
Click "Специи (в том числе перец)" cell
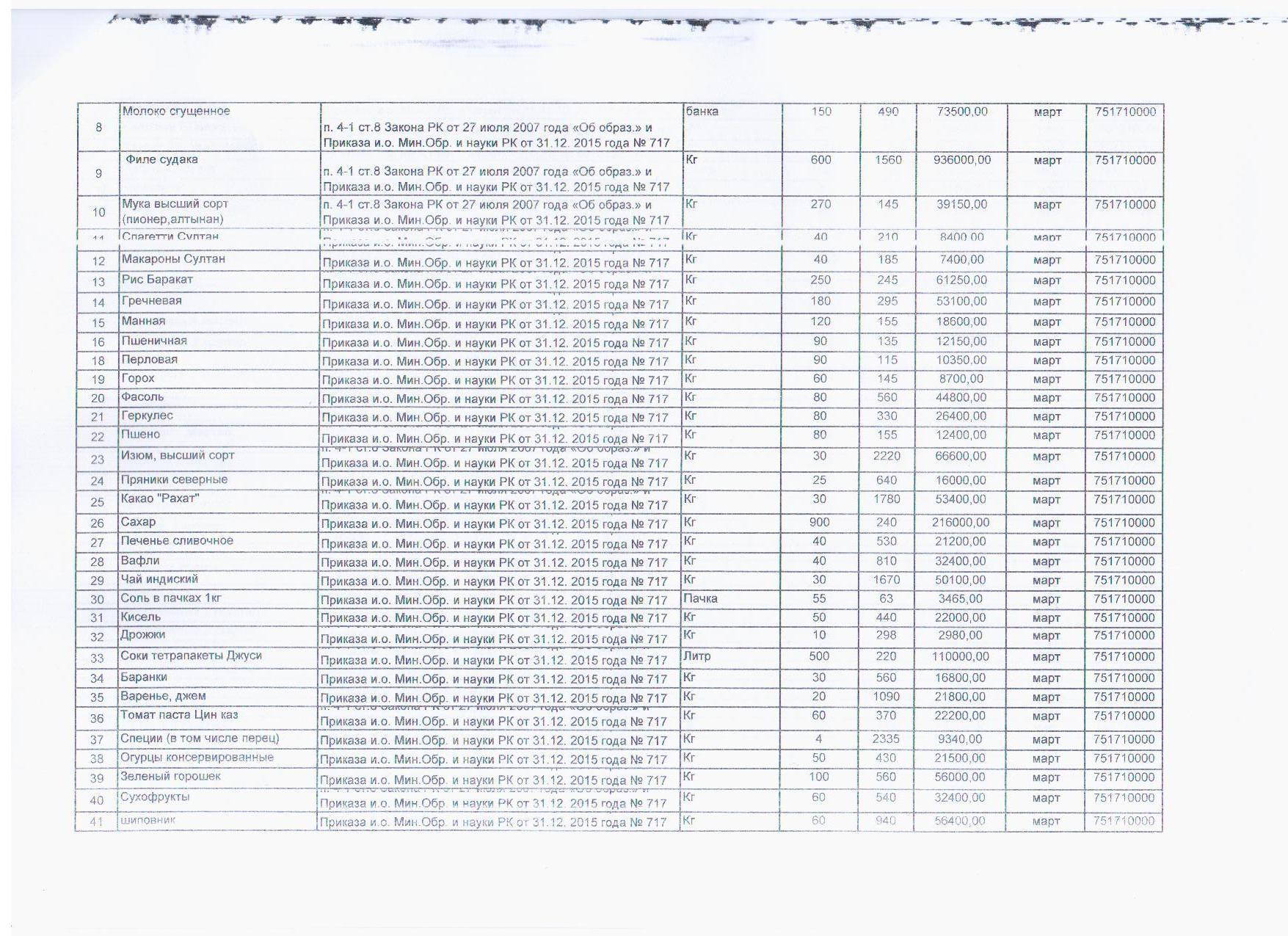[x=219, y=739]
